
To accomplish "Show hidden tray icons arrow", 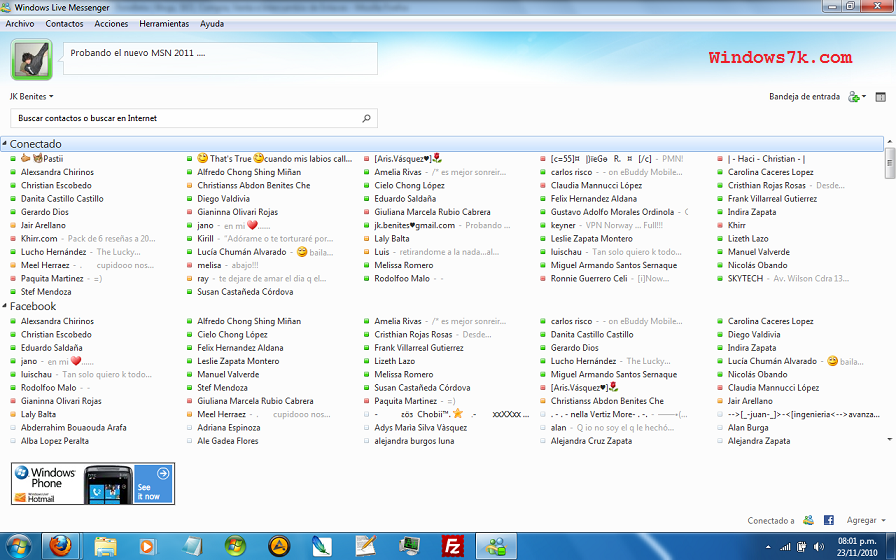I will (x=767, y=547).
